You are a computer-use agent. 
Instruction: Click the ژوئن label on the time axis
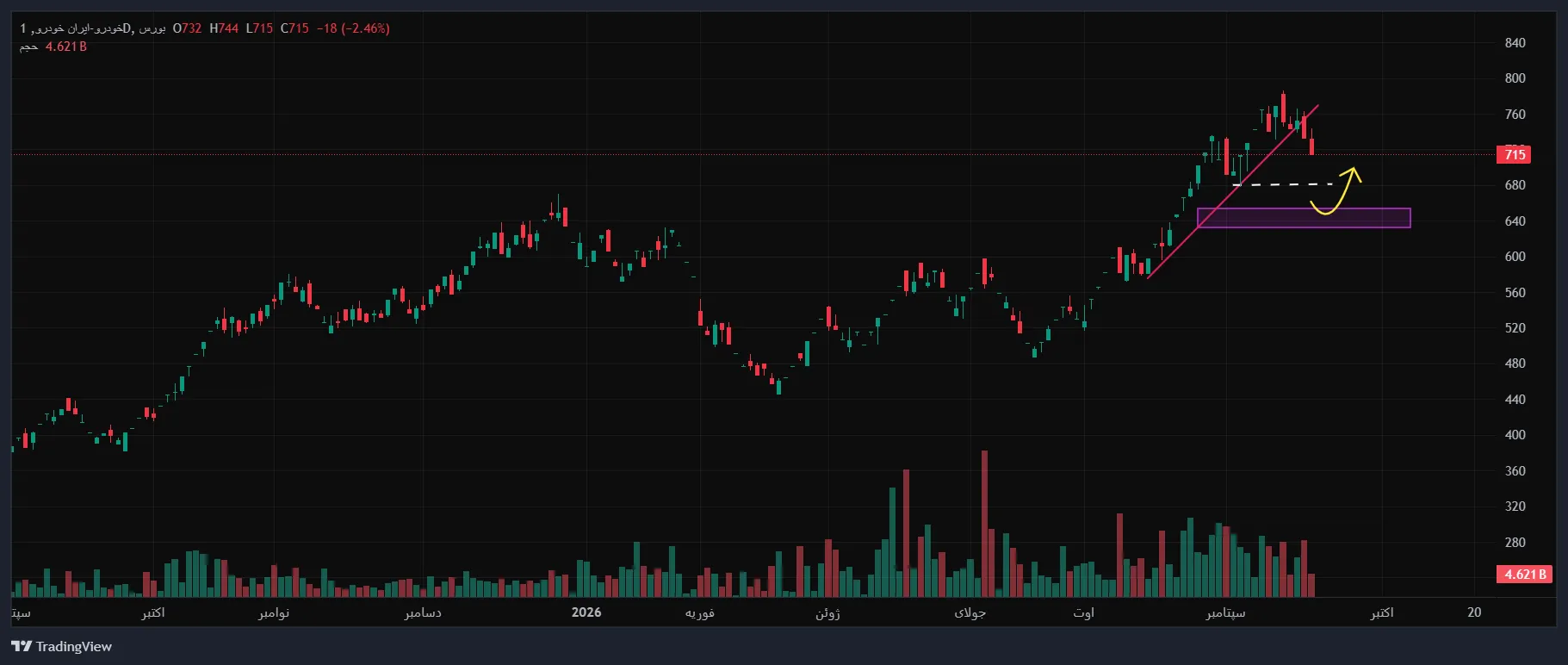coord(827,612)
